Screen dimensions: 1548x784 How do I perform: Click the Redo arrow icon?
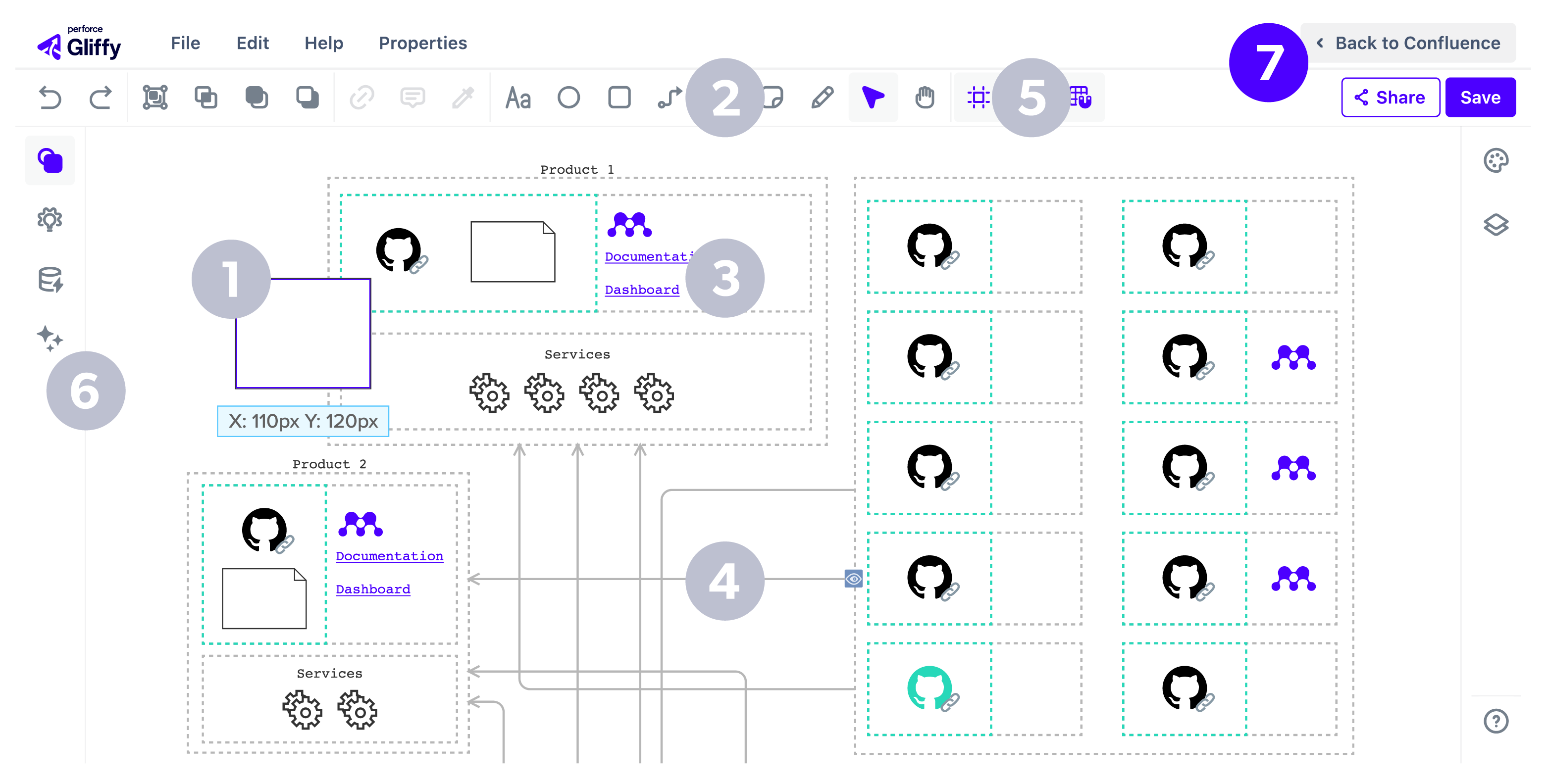coord(101,98)
